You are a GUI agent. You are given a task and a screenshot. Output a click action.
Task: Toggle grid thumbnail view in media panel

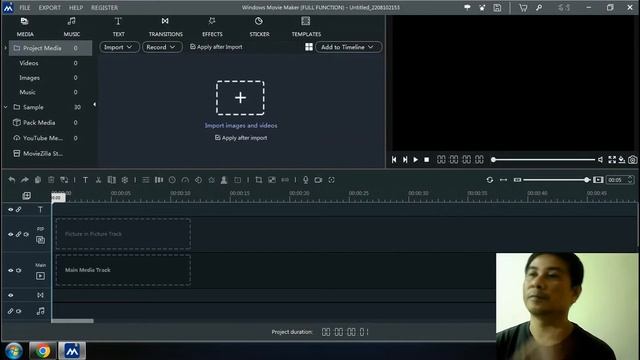[309, 47]
